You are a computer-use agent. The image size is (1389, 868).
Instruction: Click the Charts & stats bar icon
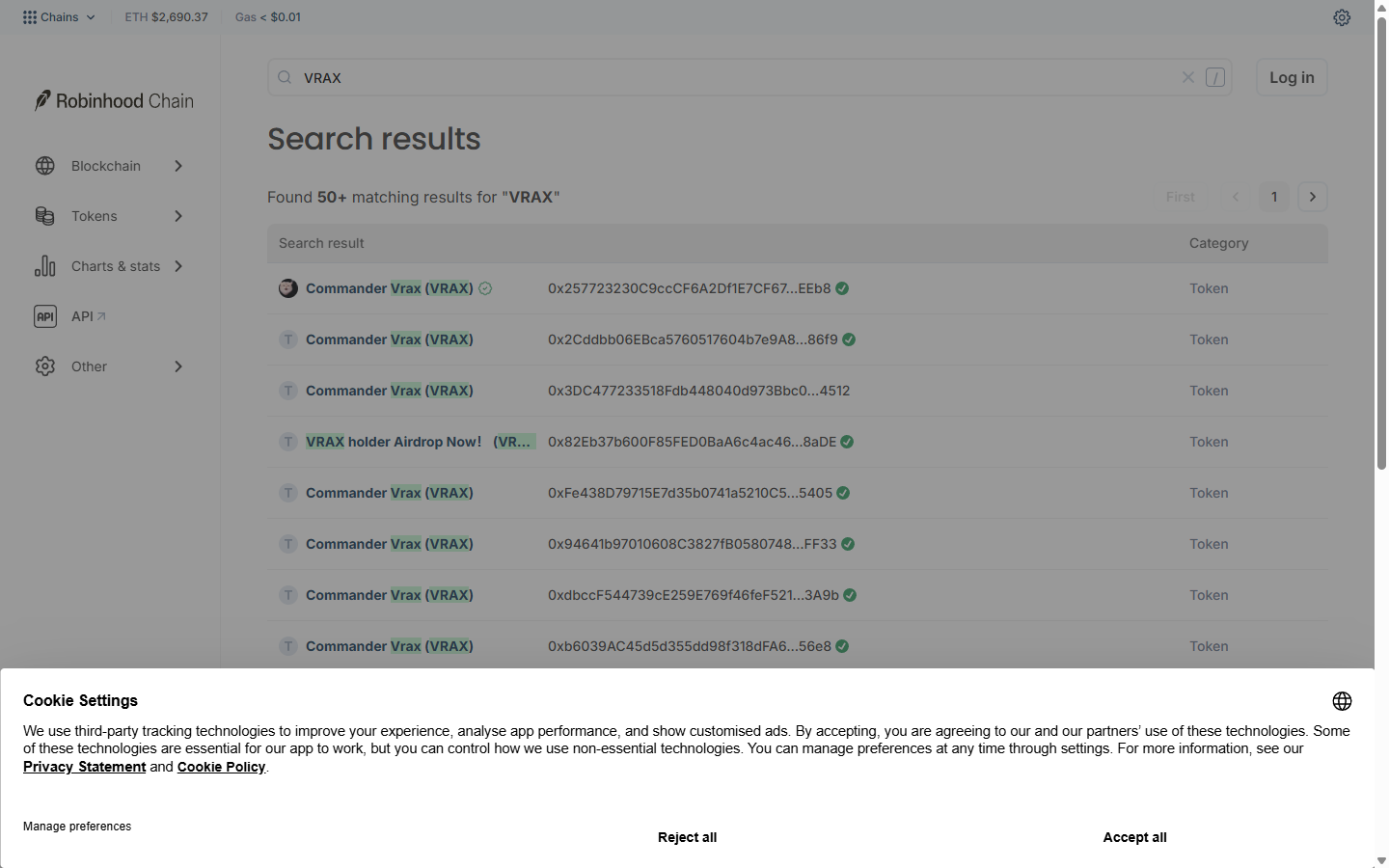[x=45, y=266]
